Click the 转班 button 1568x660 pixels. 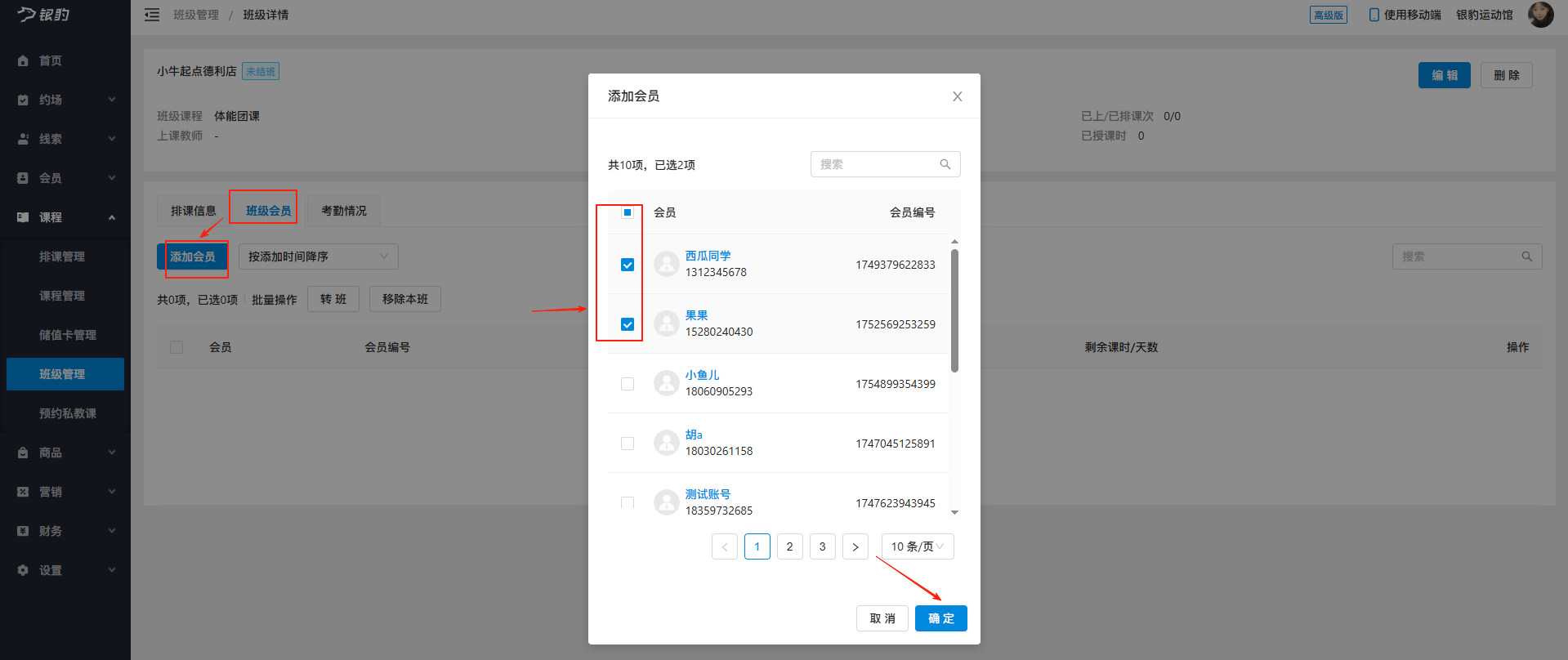(333, 299)
